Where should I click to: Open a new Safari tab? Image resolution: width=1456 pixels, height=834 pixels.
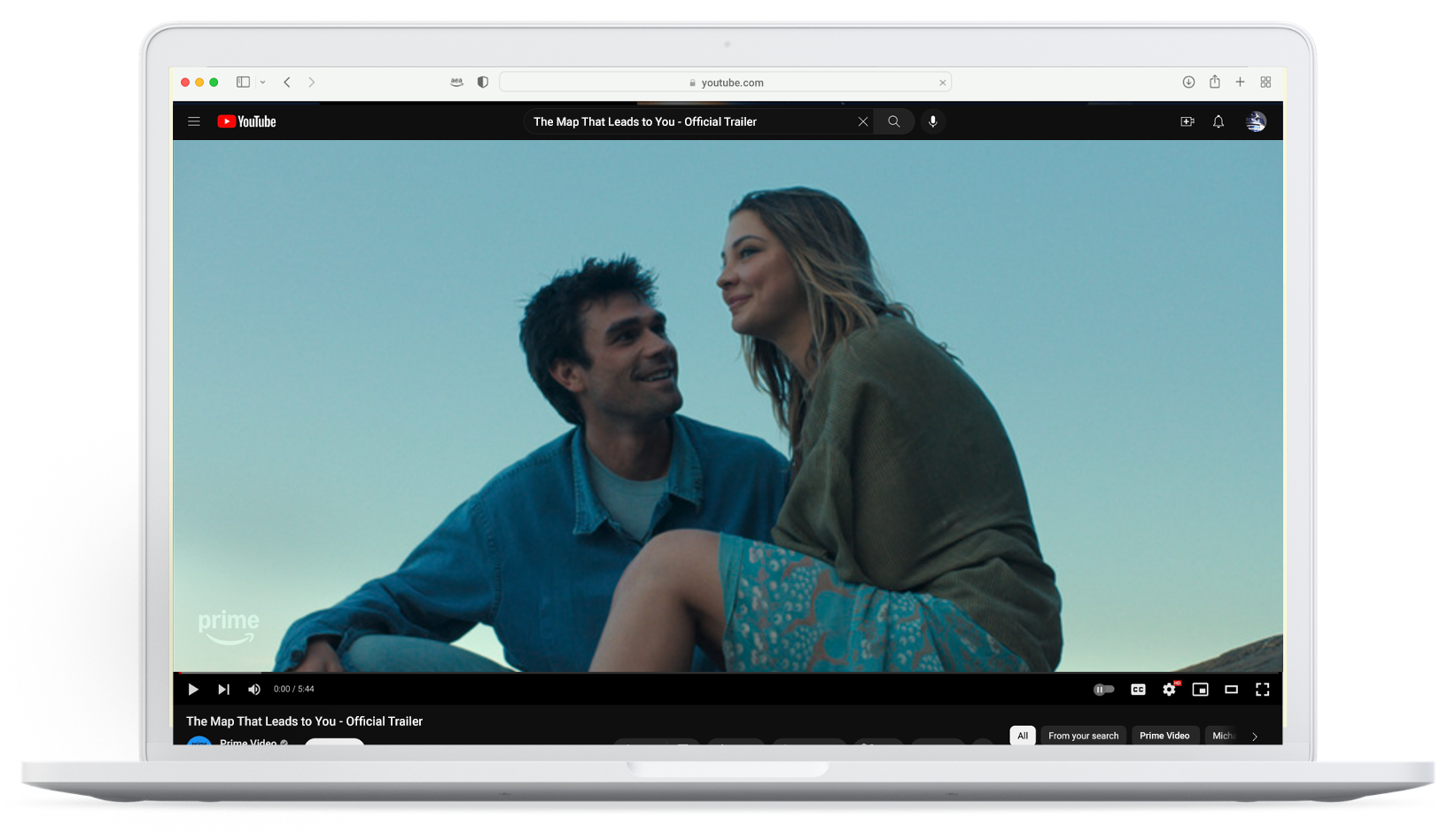[x=1240, y=82]
